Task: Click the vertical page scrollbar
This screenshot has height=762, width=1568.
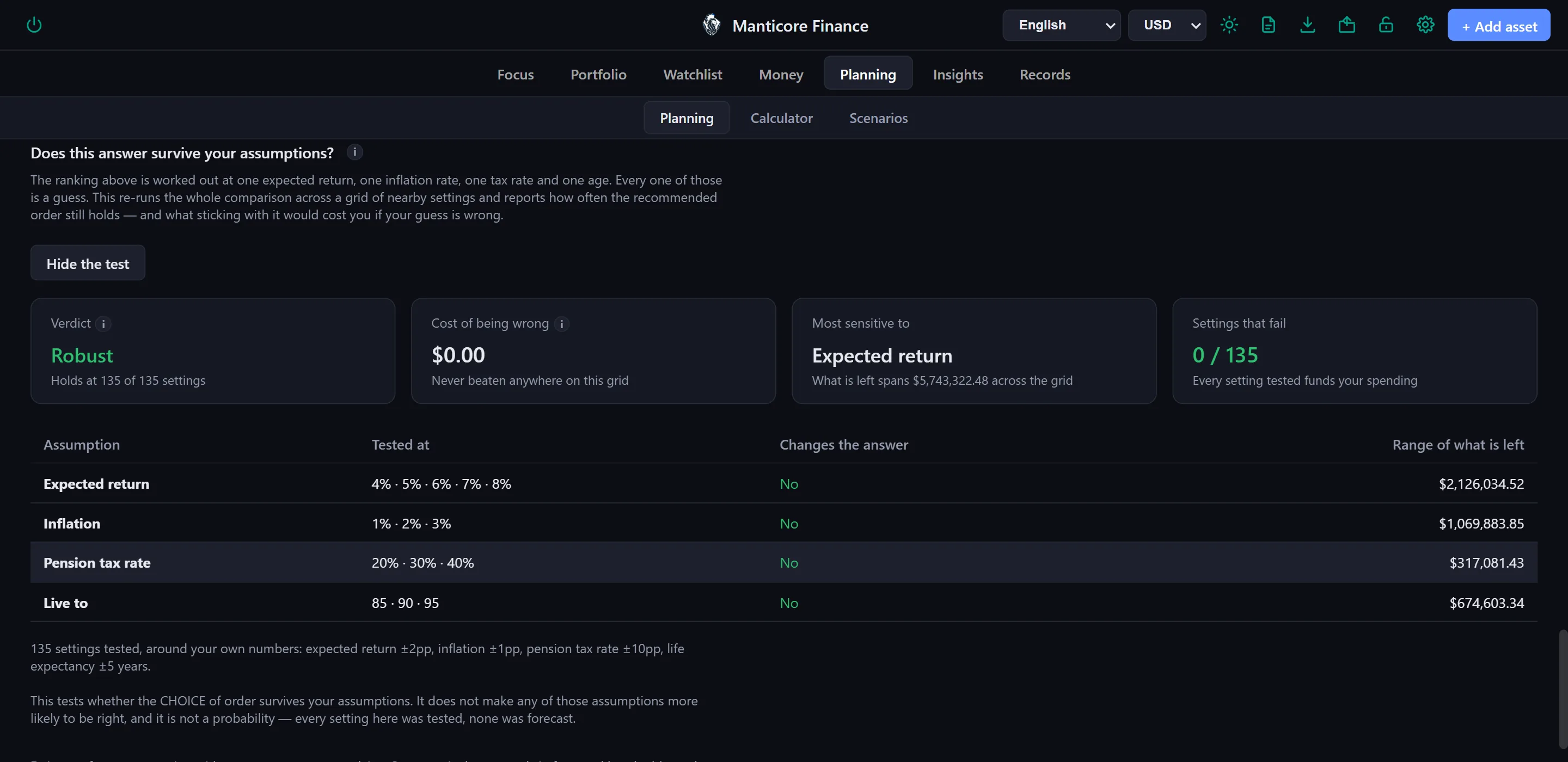Action: click(x=1563, y=689)
